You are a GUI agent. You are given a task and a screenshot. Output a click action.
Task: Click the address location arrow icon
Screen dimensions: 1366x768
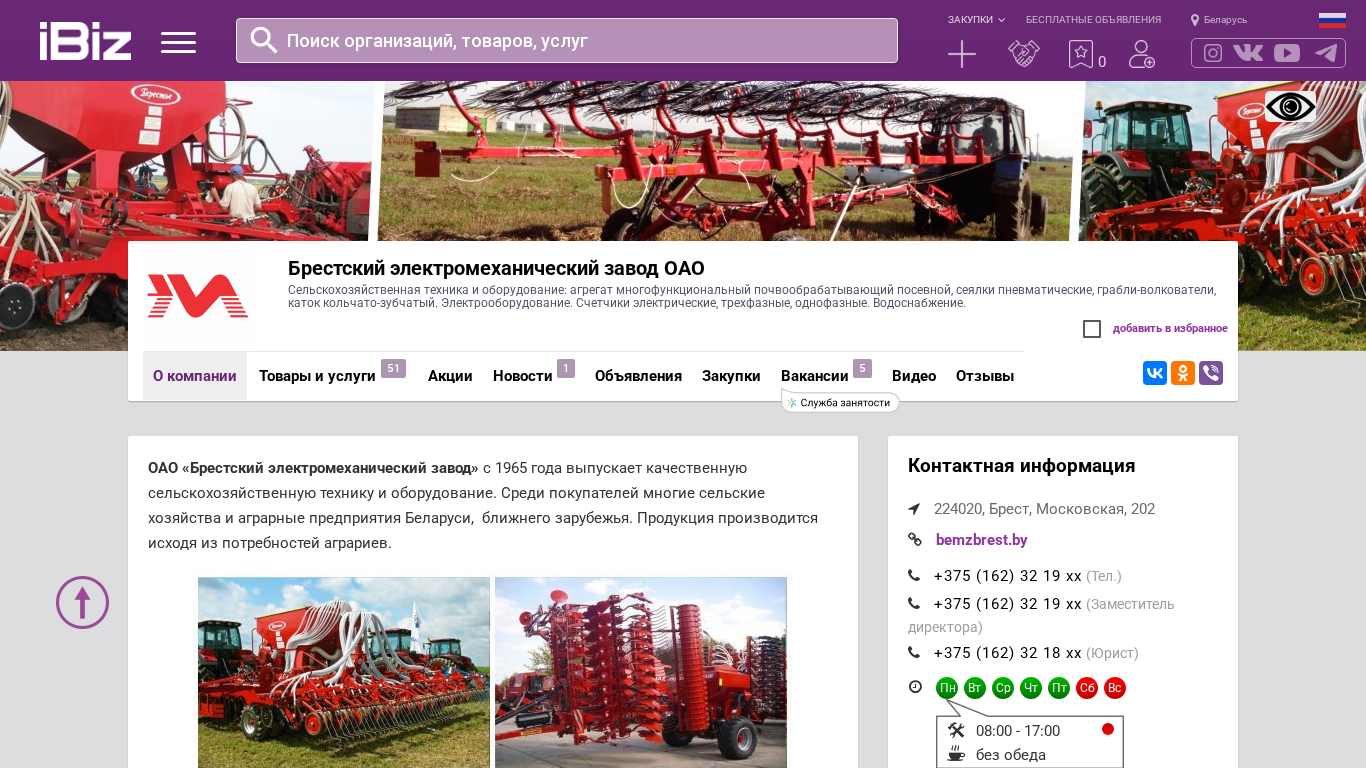[914, 509]
